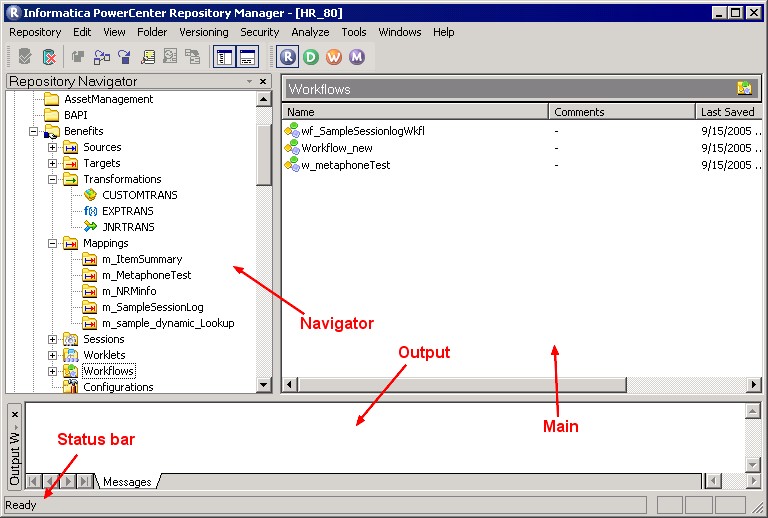The image size is (768, 518).
Task: Expand the Targets node
Action: 52,164
